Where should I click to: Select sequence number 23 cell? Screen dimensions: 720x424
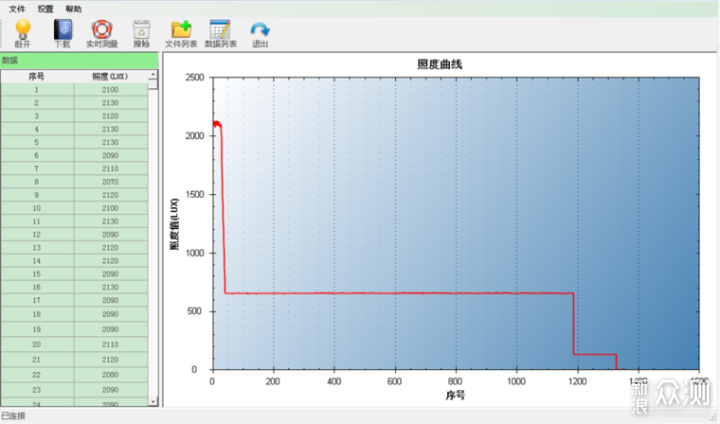pos(37,390)
